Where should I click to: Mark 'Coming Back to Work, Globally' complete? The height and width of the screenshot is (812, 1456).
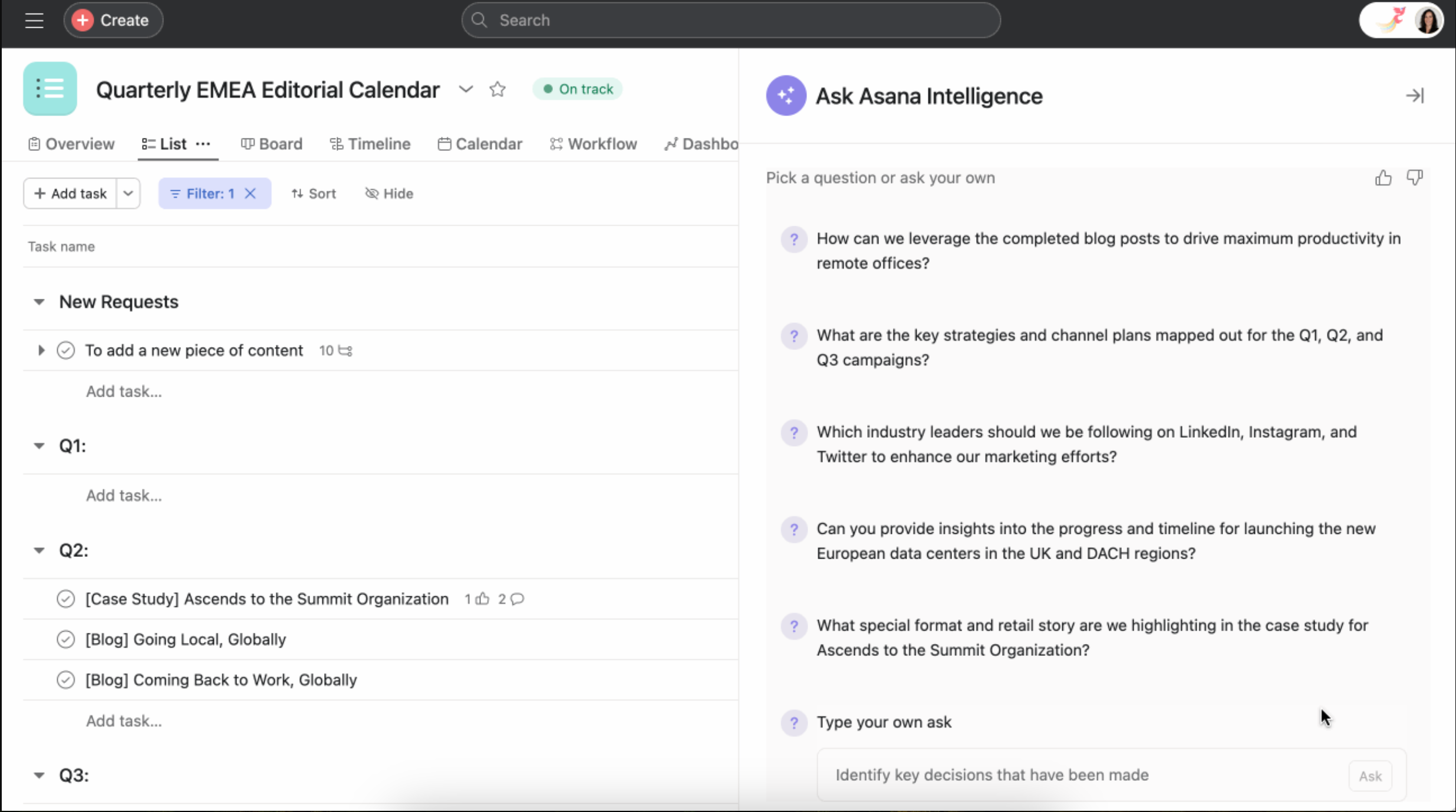[65, 680]
